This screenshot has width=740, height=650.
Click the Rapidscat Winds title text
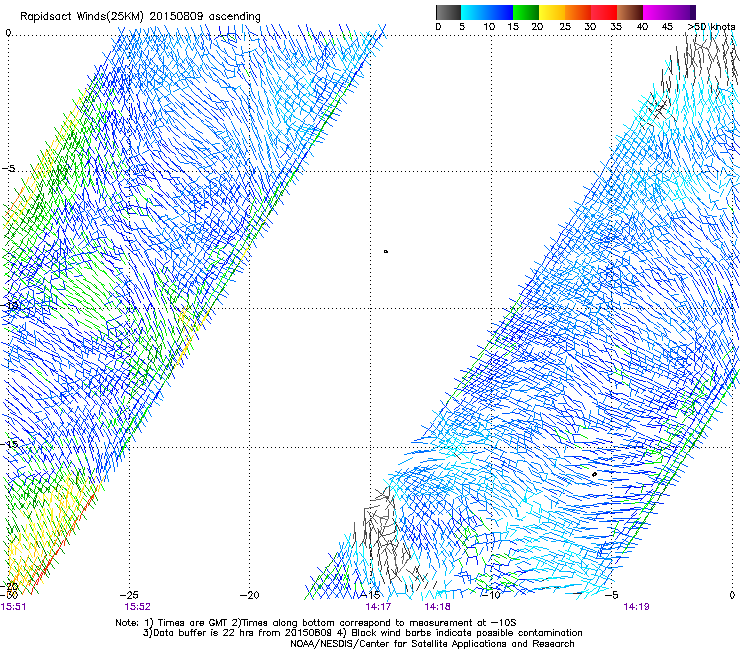pyautogui.click(x=140, y=17)
